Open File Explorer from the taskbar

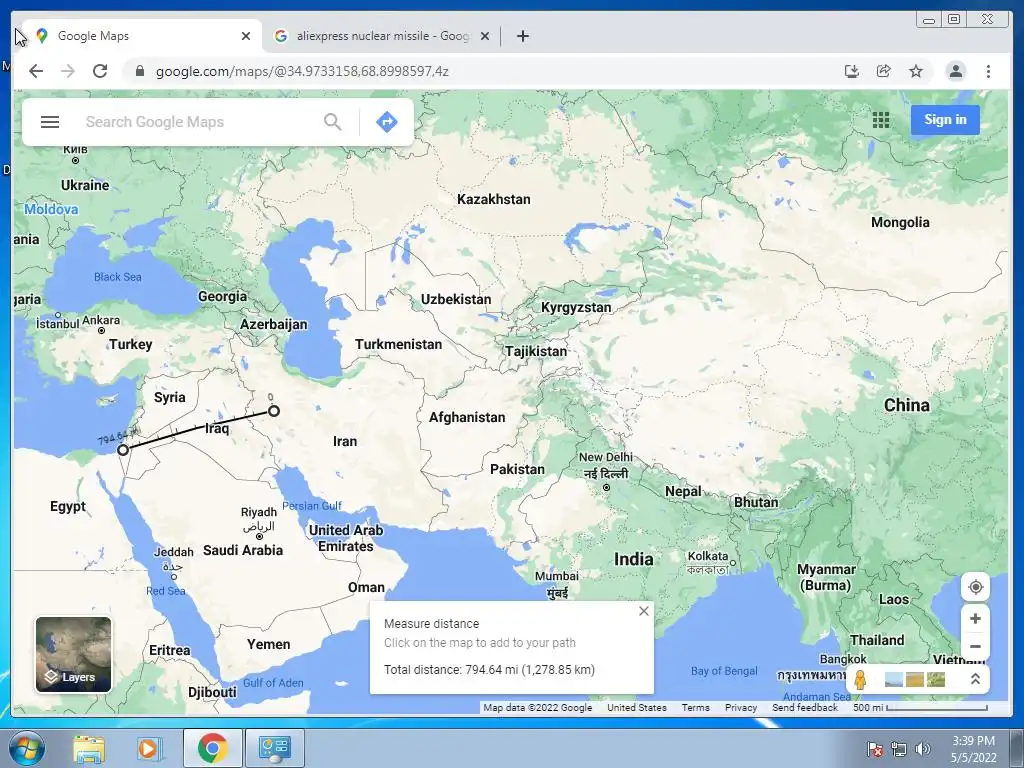[89, 748]
